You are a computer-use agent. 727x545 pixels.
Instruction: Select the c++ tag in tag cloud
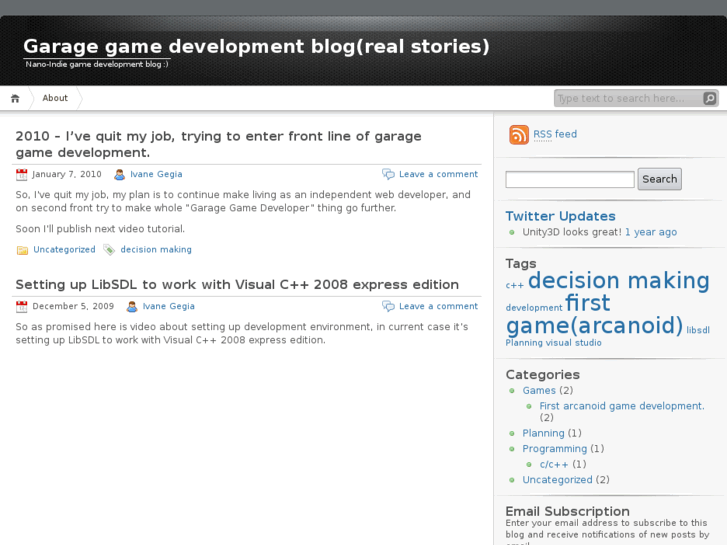pos(515,286)
